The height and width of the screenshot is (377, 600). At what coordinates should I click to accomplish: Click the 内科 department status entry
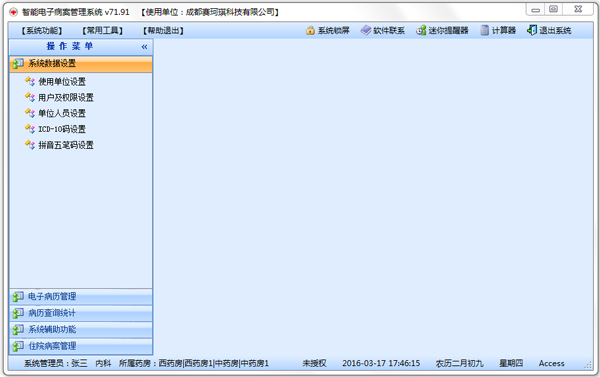103,363
